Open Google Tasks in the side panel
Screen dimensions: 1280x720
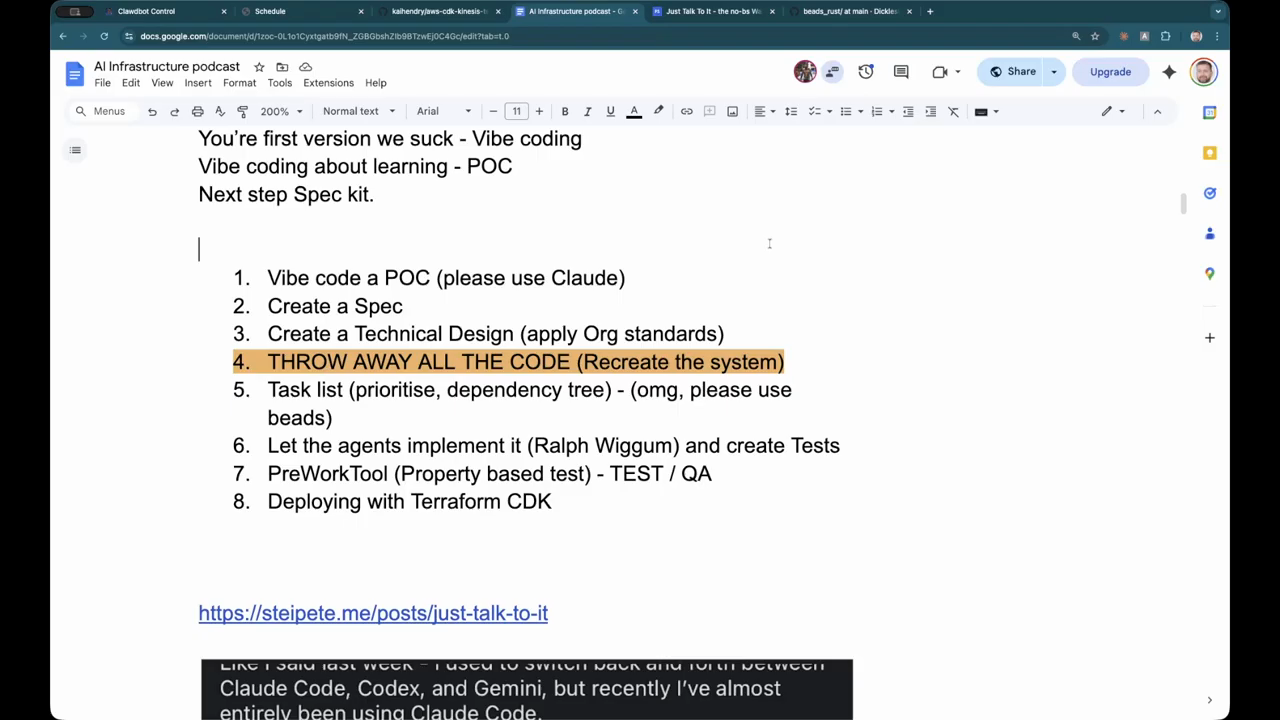pos(1210,193)
